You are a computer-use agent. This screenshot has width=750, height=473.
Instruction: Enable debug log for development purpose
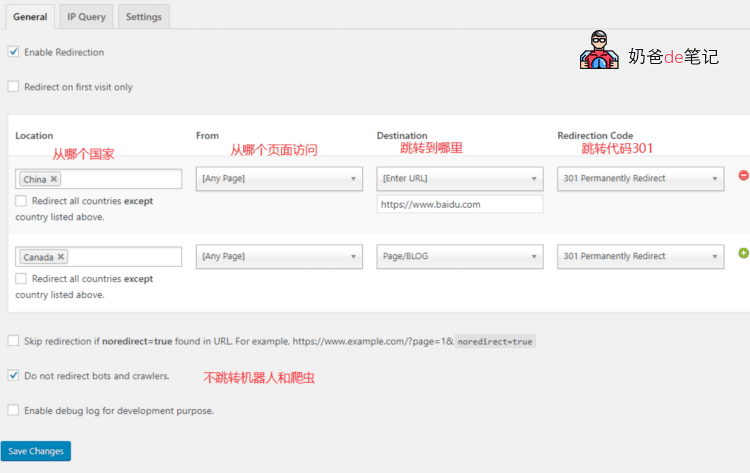(x=13, y=410)
